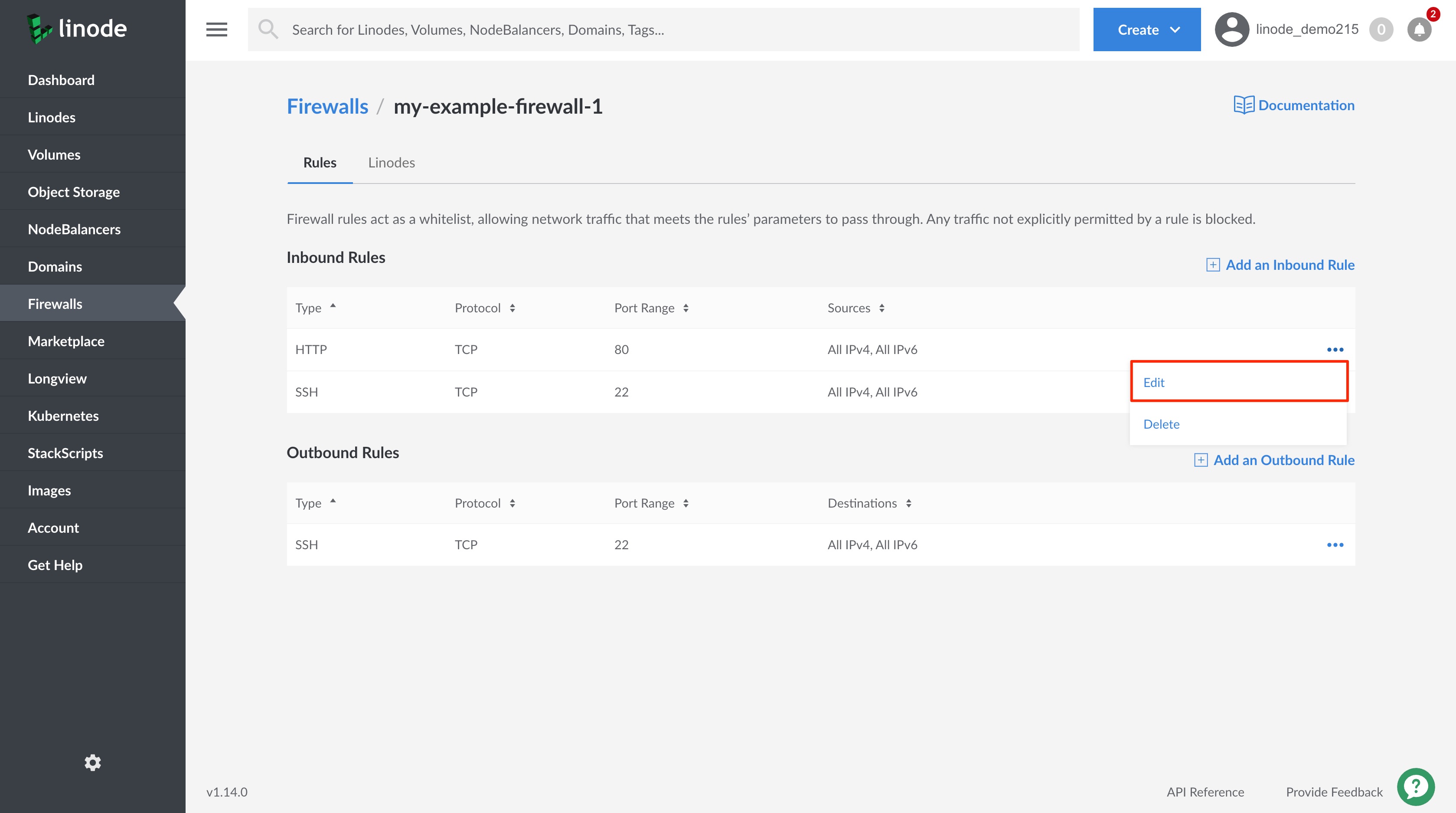The height and width of the screenshot is (813, 1456).
Task: Toggle inbound Type column sort arrow
Action: click(333, 306)
